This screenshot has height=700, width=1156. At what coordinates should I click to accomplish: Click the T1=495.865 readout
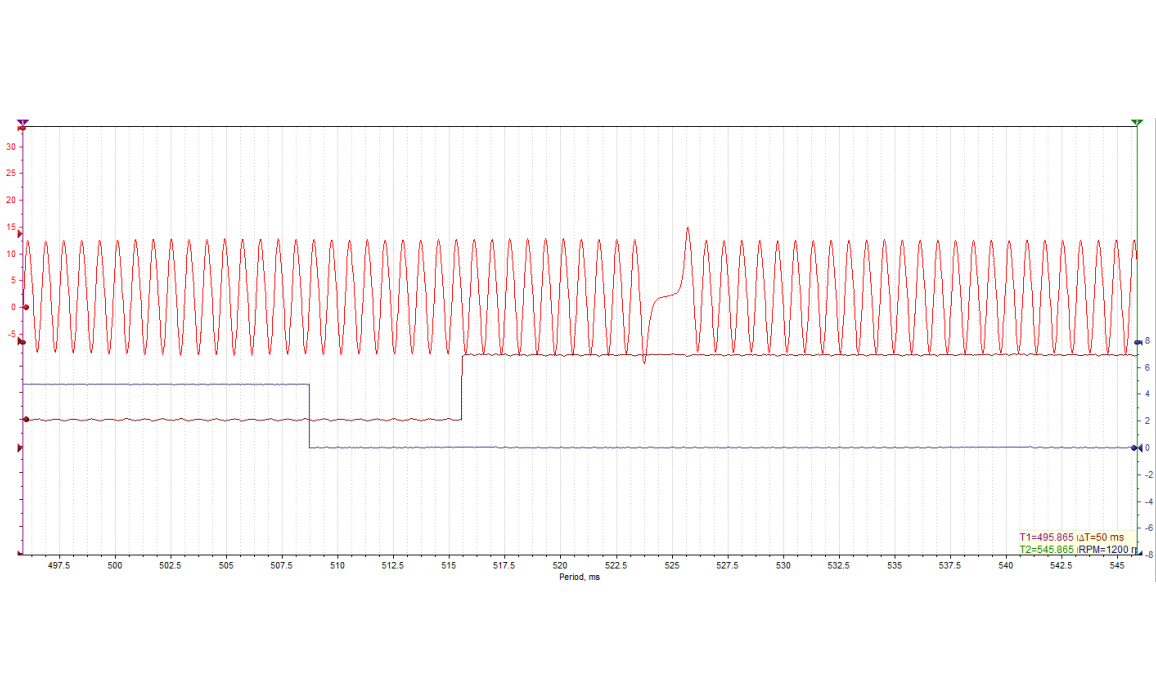[x=1046, y=537]
